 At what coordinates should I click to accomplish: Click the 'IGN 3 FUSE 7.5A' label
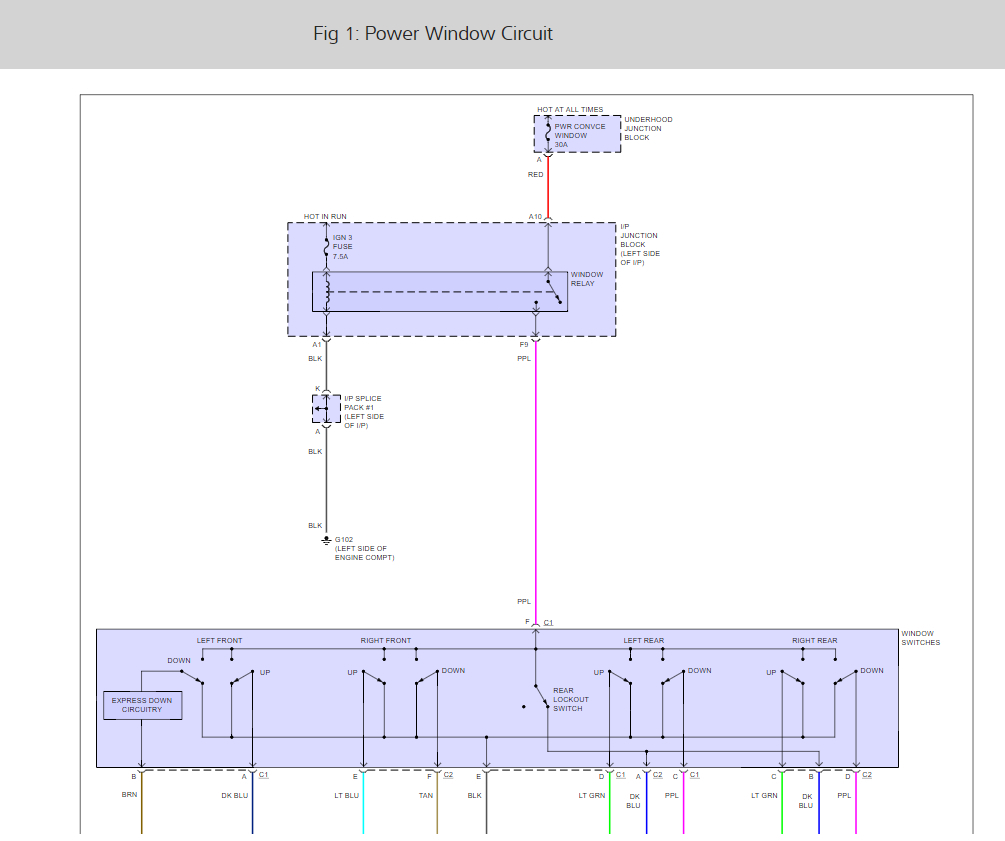pos(342,247)
